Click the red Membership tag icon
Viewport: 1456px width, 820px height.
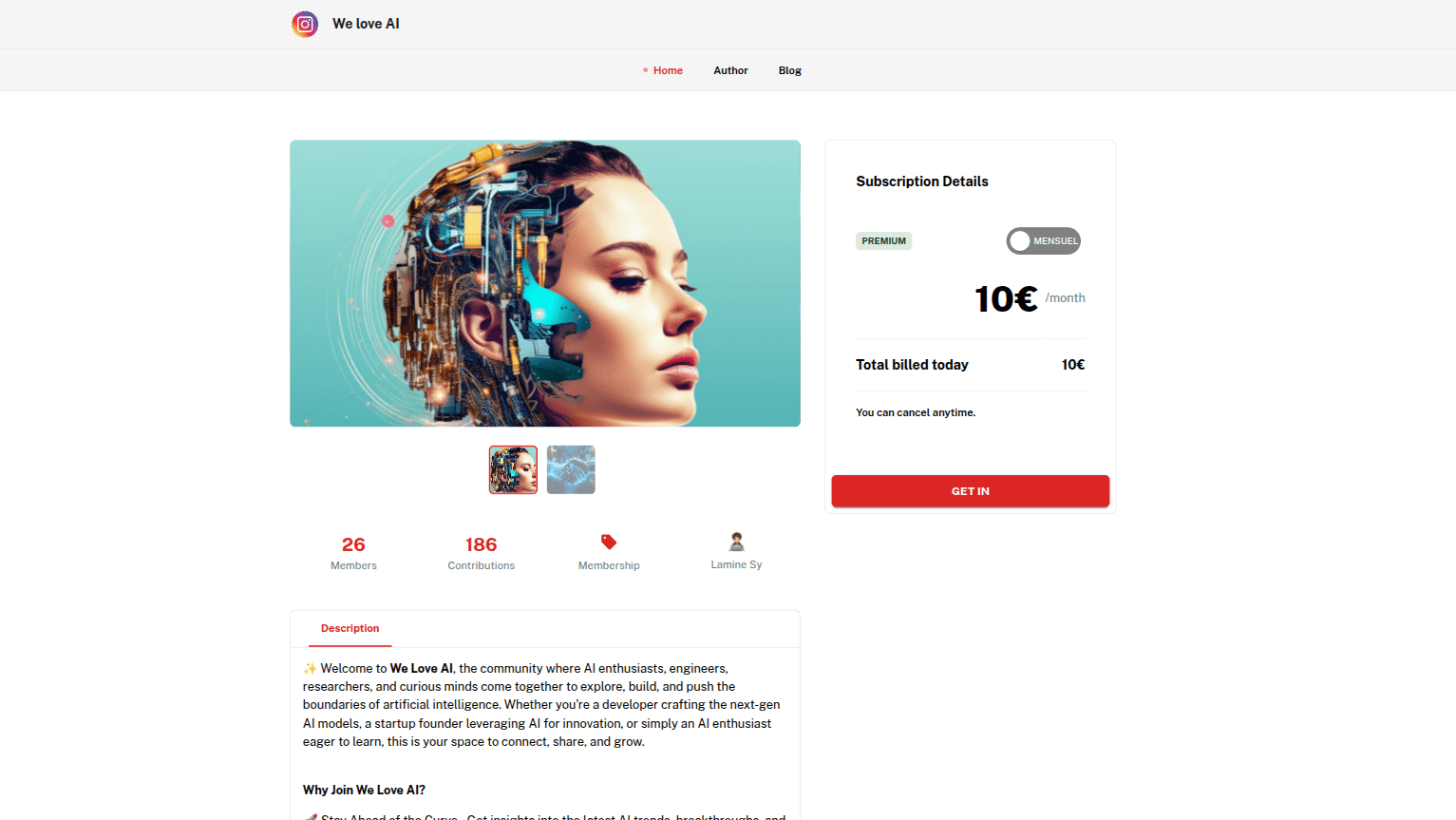(x=609, y=542)
